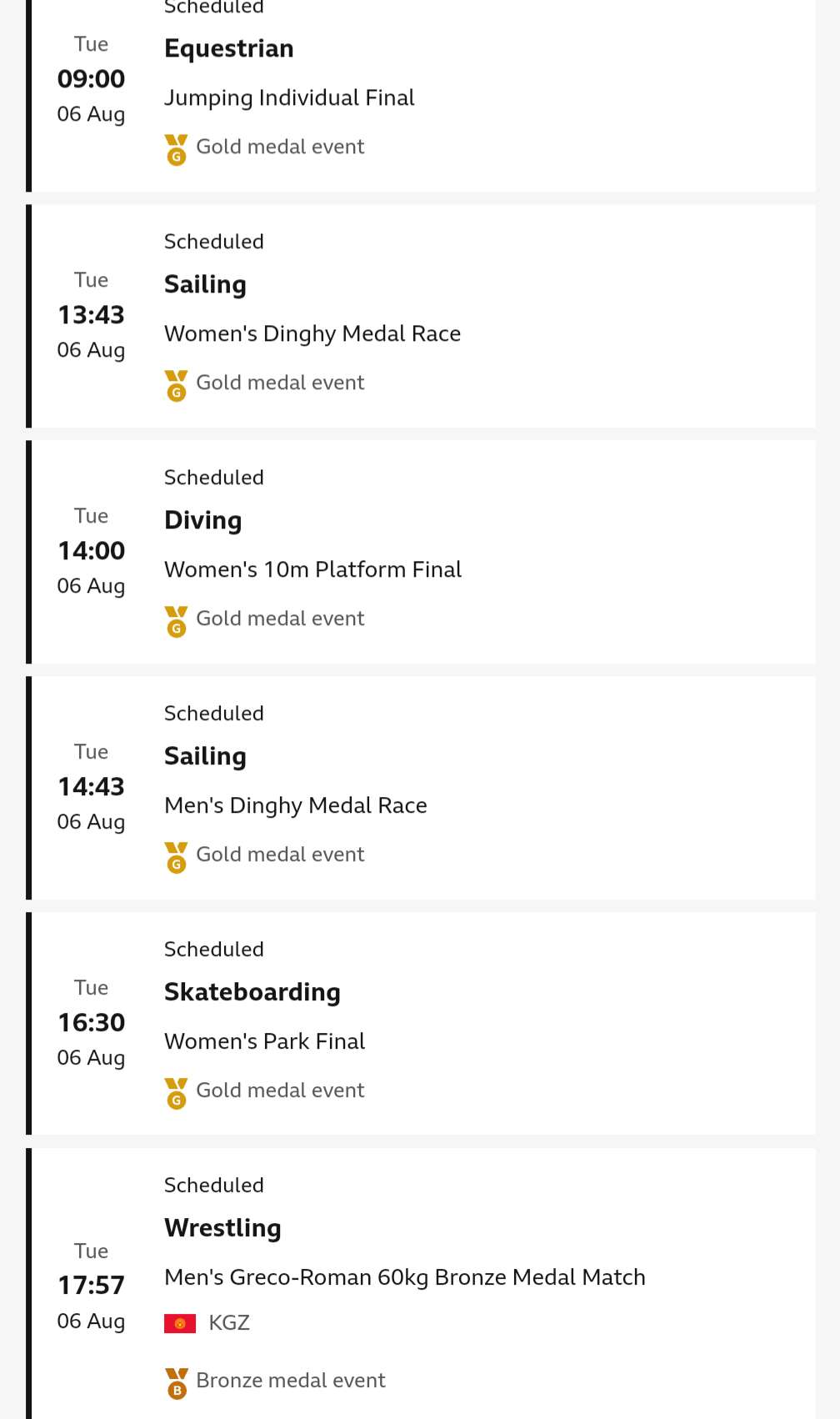Open the Skateboarding event heading
Image resolution: width=840 pixels, height=1419 pixels.
coord(252,992)
